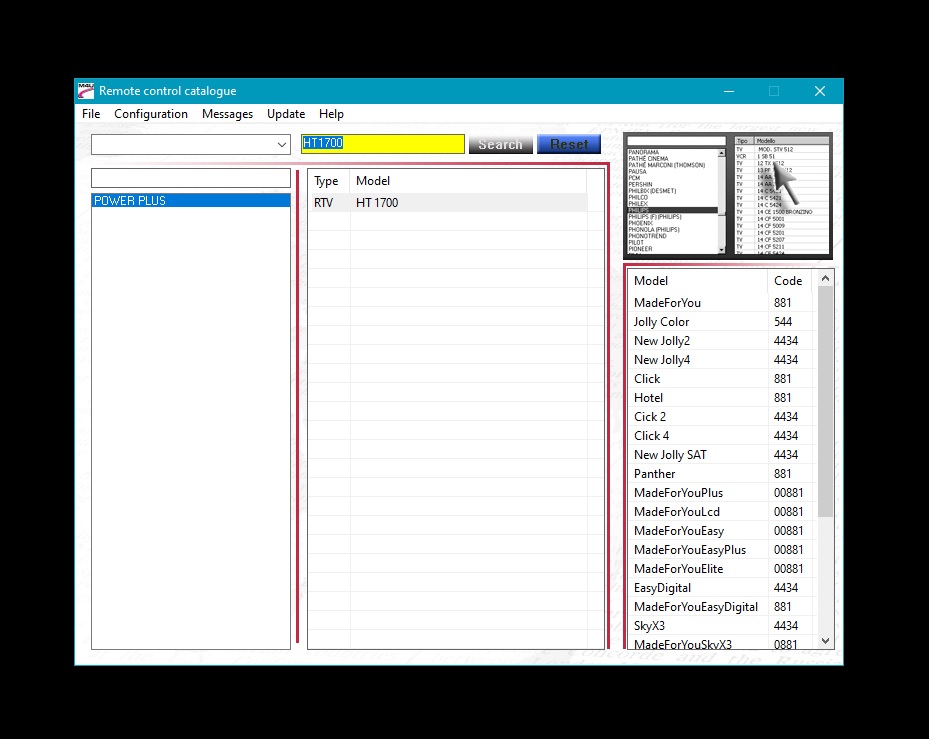Click the yellow HT1700 search field
Image resolution: width=929 pixels, height=739 pixels.
[382, 144]
